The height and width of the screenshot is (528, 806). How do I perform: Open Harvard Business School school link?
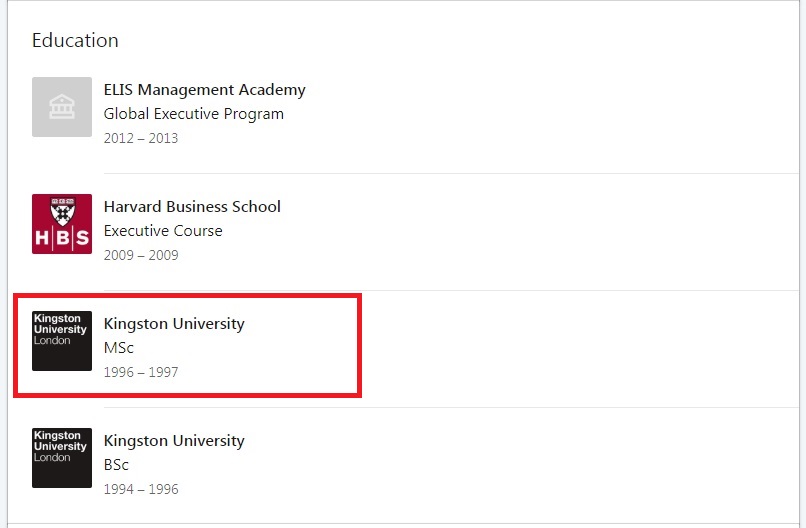[192, 207]
